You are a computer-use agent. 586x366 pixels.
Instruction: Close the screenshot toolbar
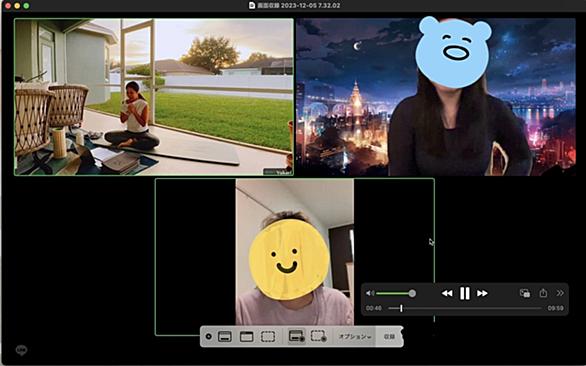point(209,336)
